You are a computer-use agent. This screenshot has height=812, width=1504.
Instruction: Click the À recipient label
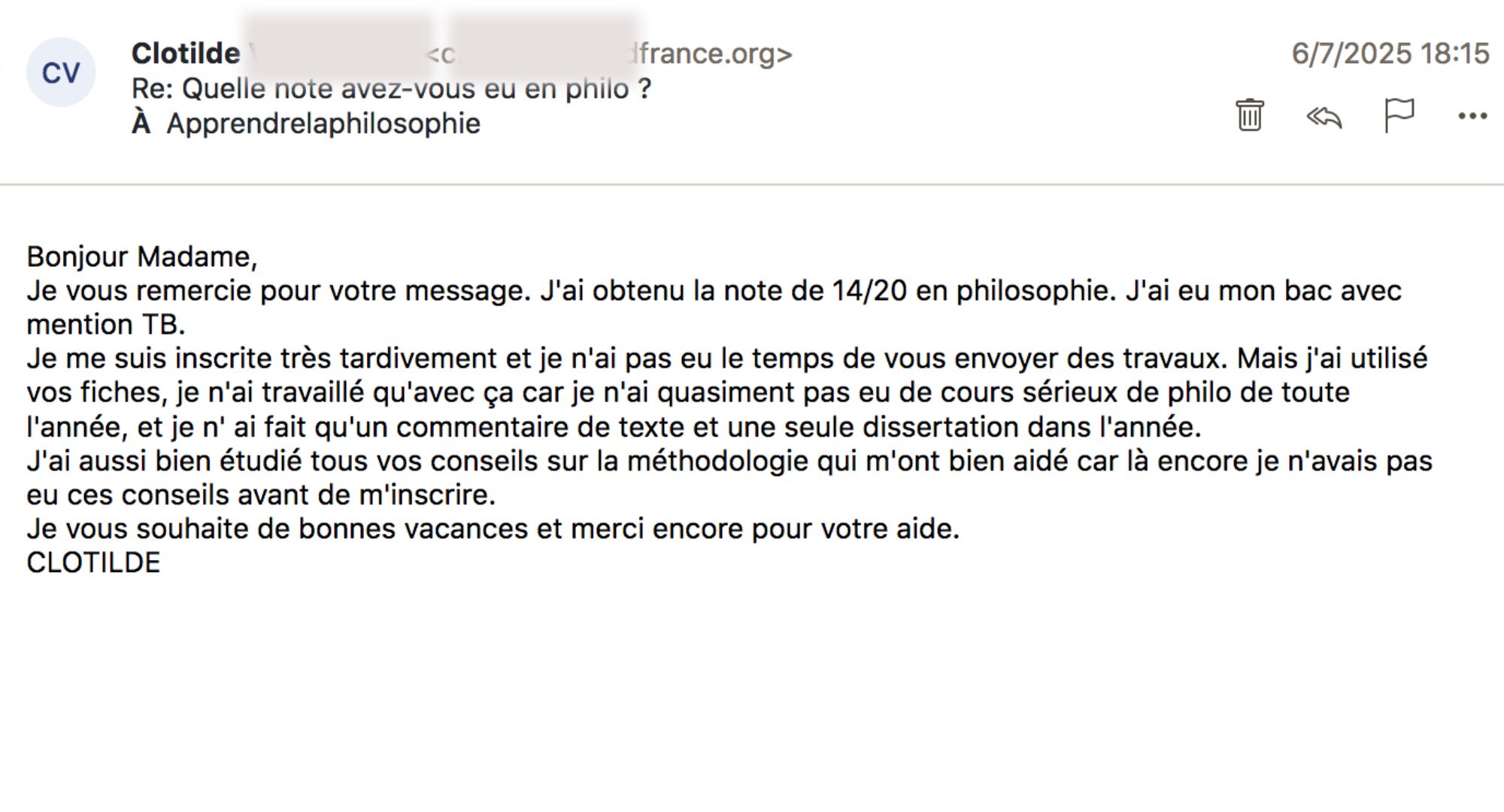point(141,123)
